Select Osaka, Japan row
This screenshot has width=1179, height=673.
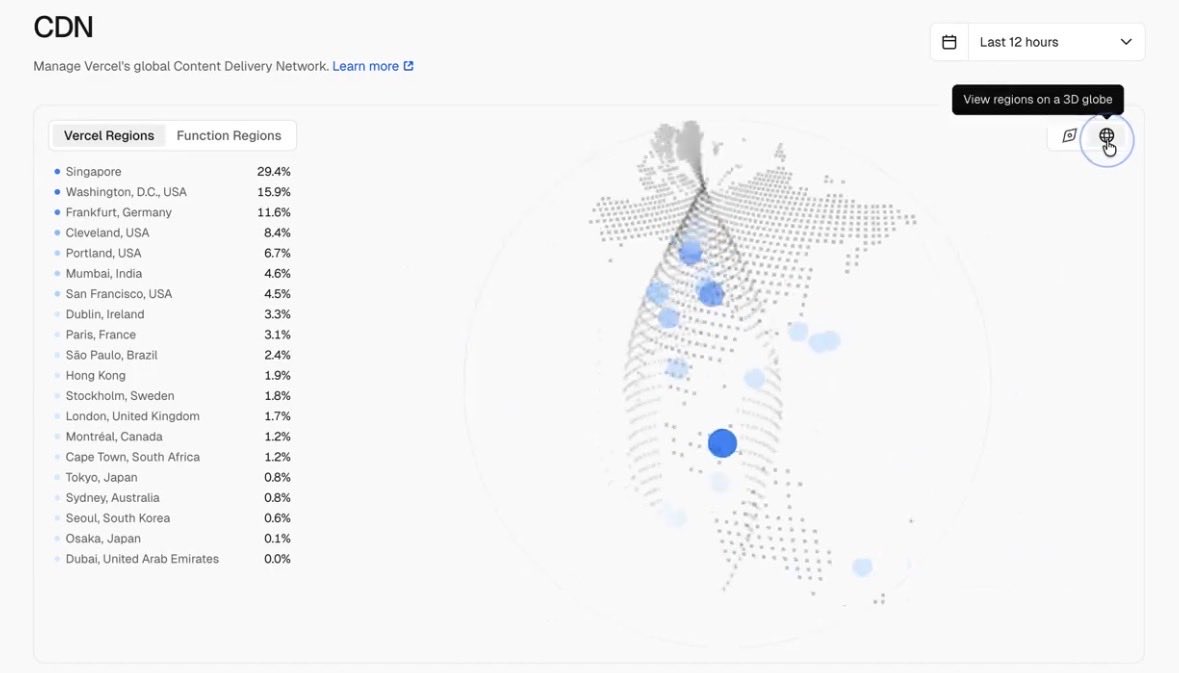(172, 538)
